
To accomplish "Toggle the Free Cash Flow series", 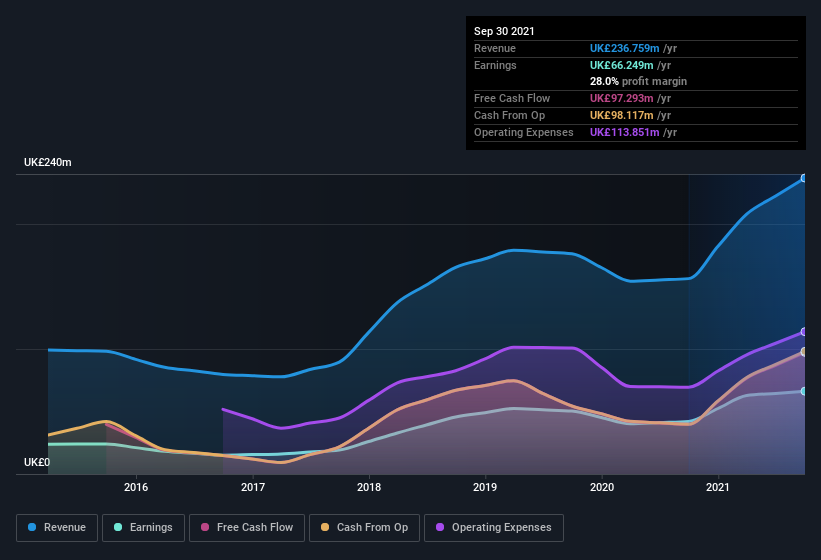I will click(x=247, y=527).
